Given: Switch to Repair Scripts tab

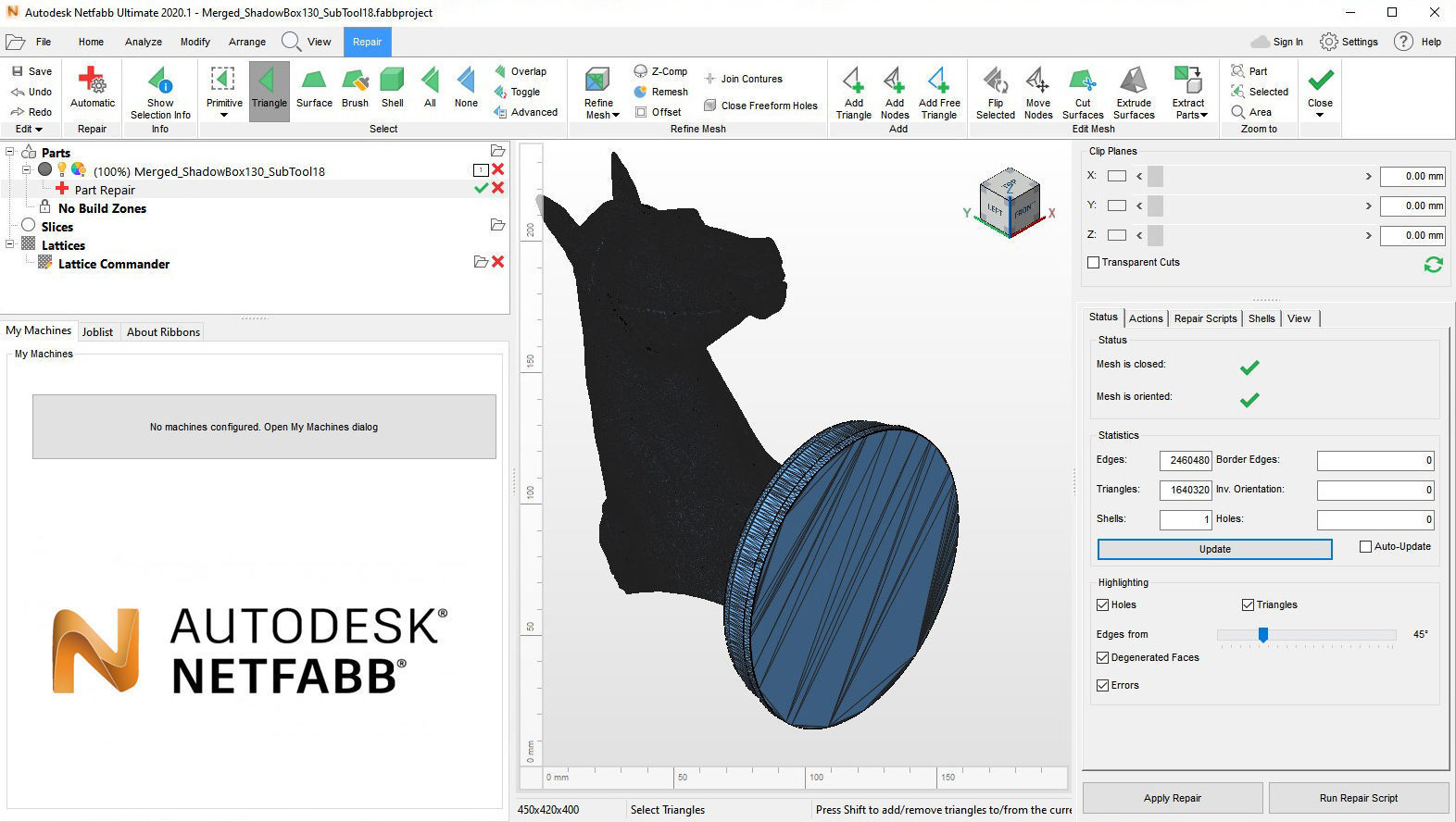Looking at the screenshot, I should pyautogui.click(x=1205, y=318).
